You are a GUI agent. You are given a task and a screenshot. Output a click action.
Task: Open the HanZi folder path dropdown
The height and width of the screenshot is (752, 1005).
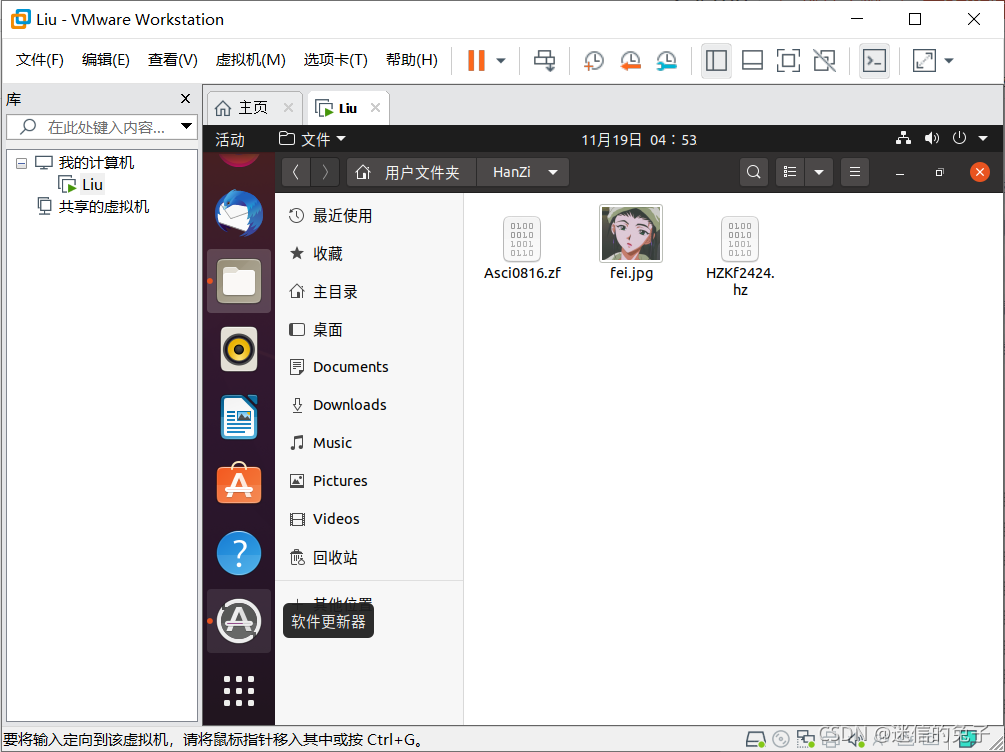[x=523, y=172]
